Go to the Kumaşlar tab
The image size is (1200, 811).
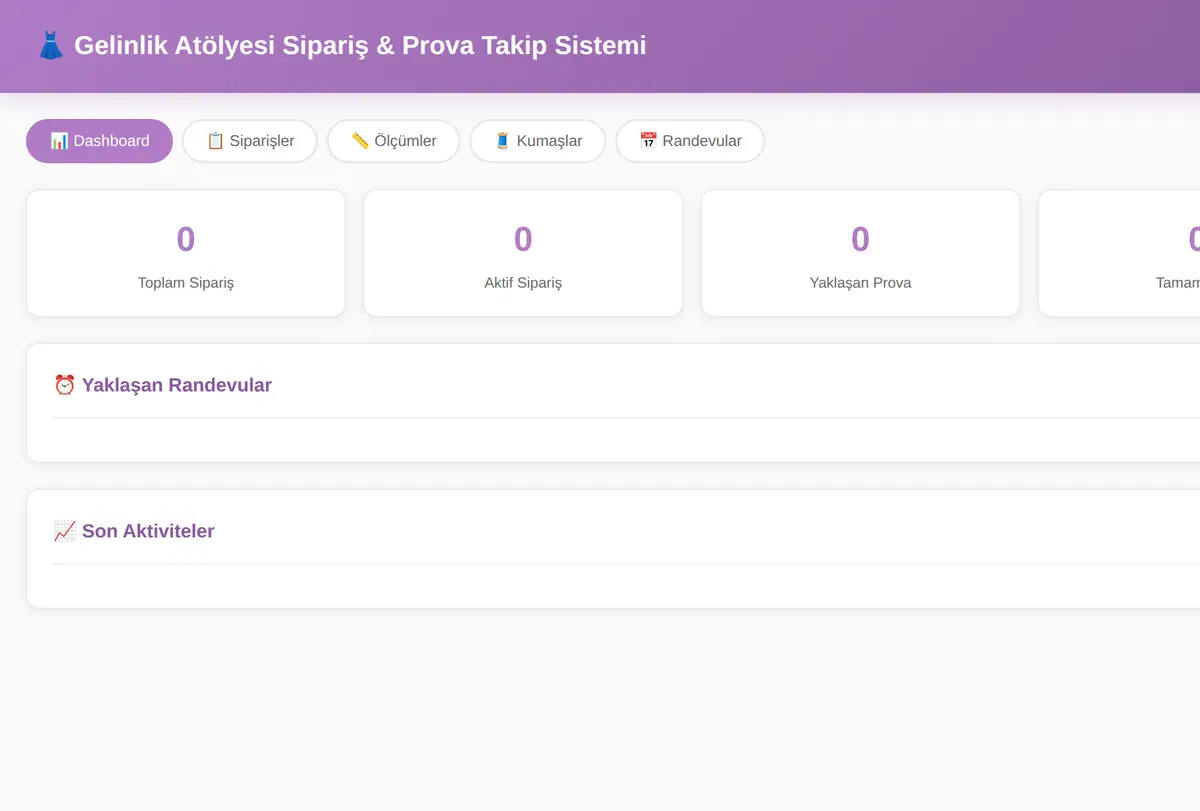click(538, 141)
